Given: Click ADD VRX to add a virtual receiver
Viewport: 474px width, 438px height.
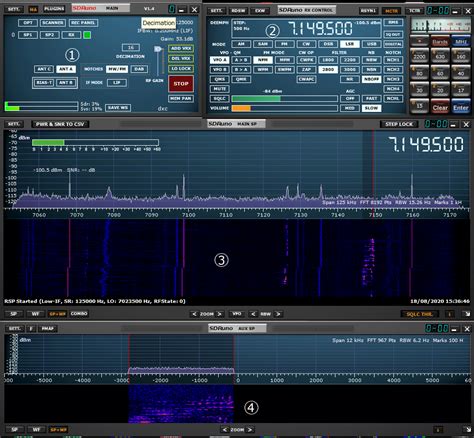Looking at the screenshot, I should (181, 48).
